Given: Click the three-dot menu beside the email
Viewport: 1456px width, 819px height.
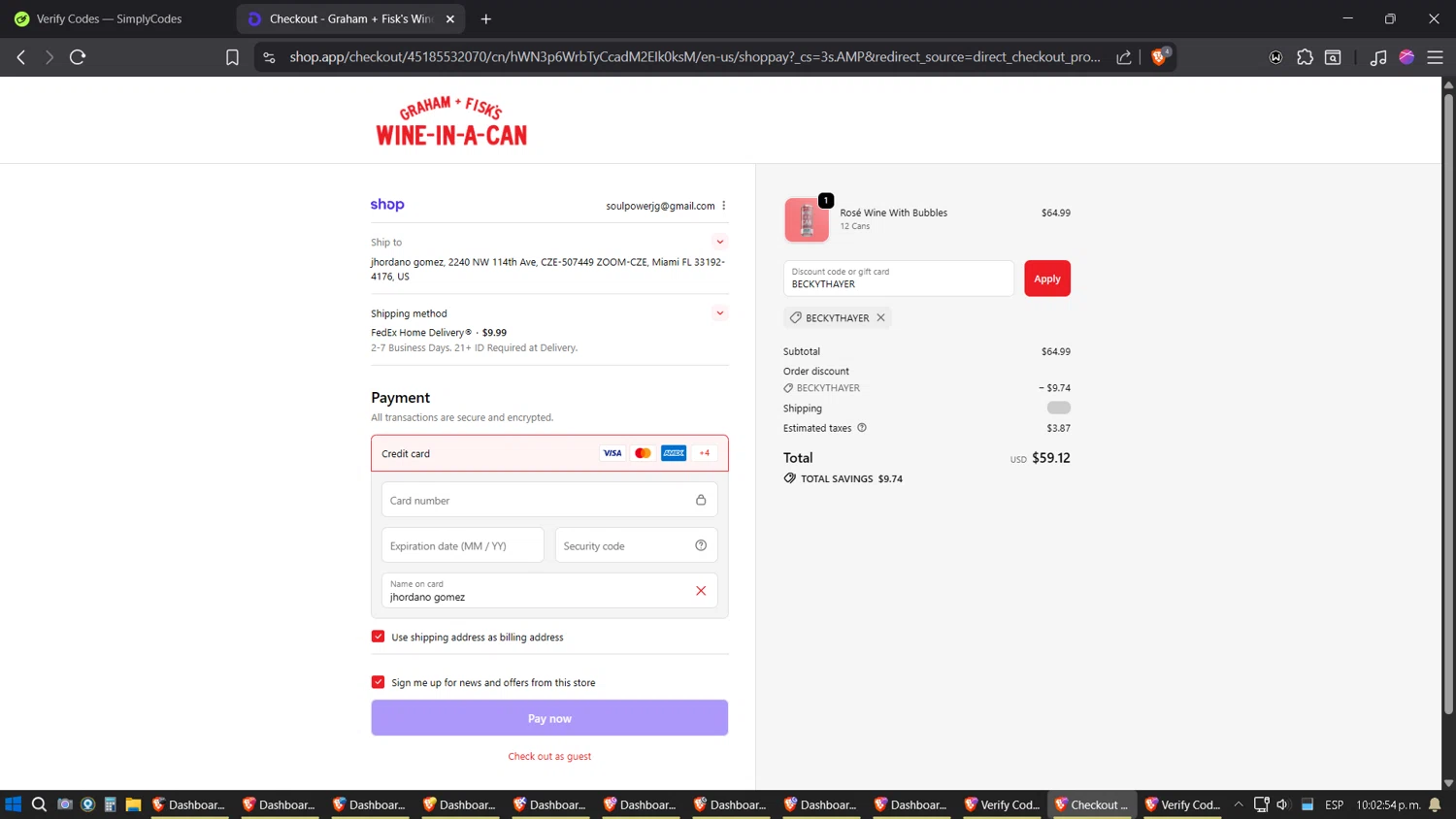Looking at the screenshot, I should 724,206.
